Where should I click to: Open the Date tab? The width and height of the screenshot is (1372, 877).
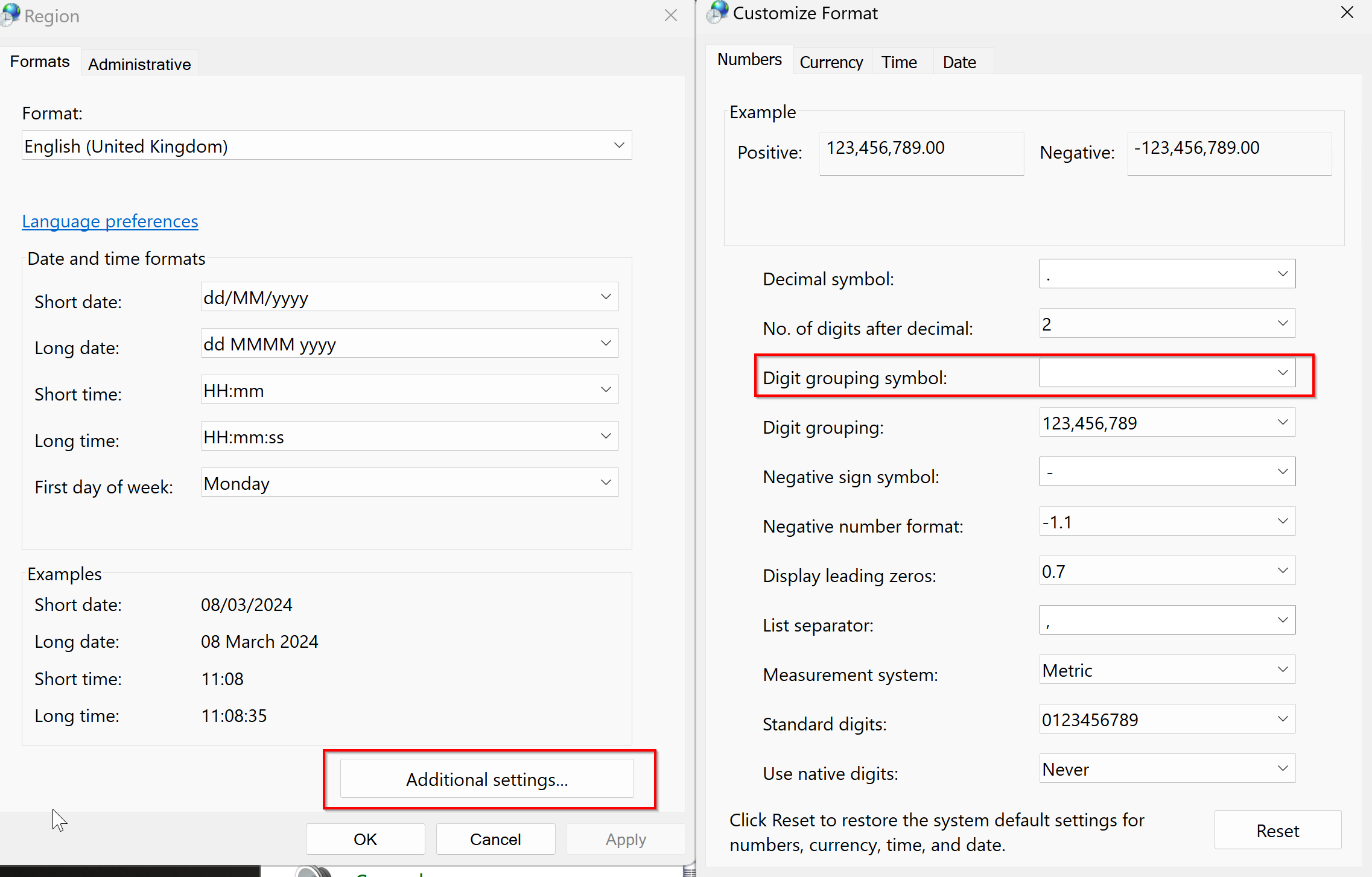pos(959,62)
